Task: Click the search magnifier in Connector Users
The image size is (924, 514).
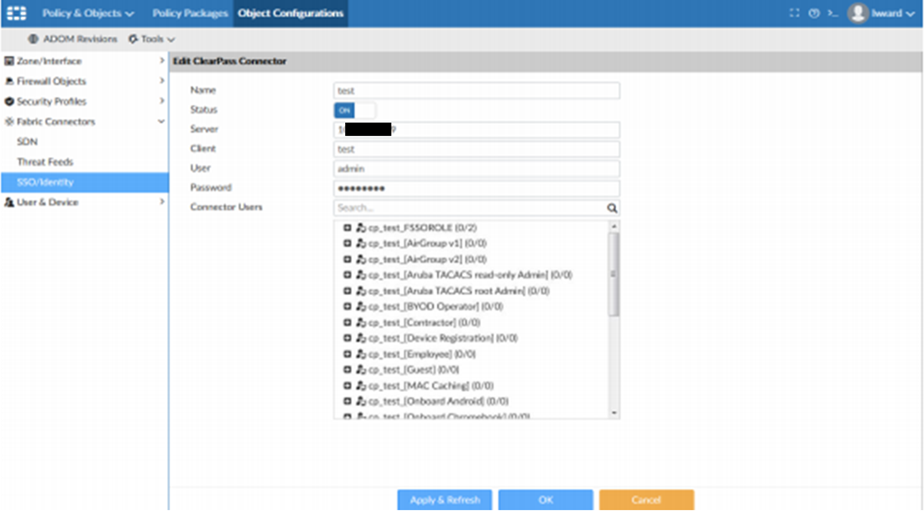Action: pos(612,208)
